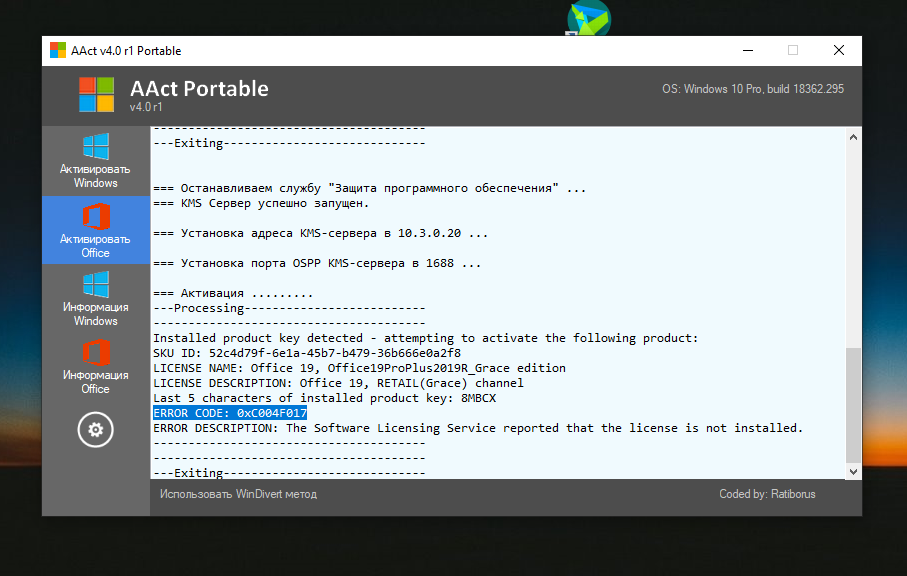This screenshot has width=907, height=576.
Task: Click the === Активация line in the log
Action: [233, 293]
